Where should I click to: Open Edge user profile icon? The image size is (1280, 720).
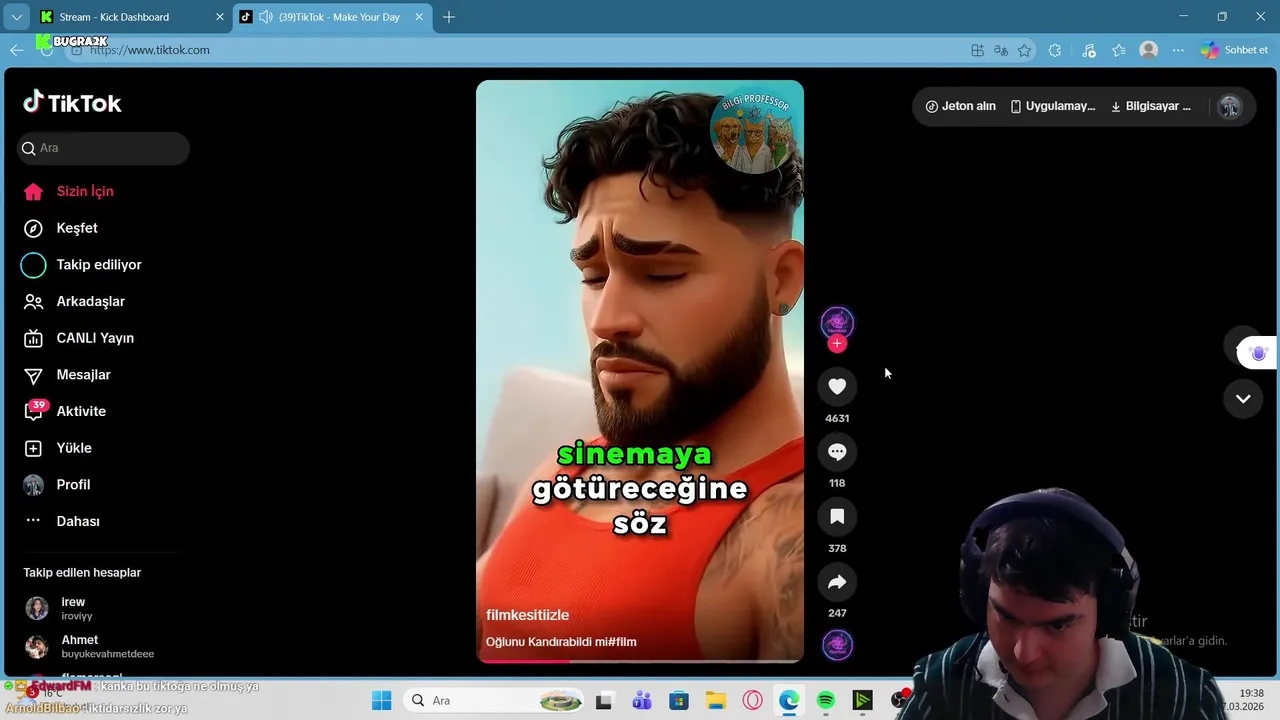(x=1149, y=50)
